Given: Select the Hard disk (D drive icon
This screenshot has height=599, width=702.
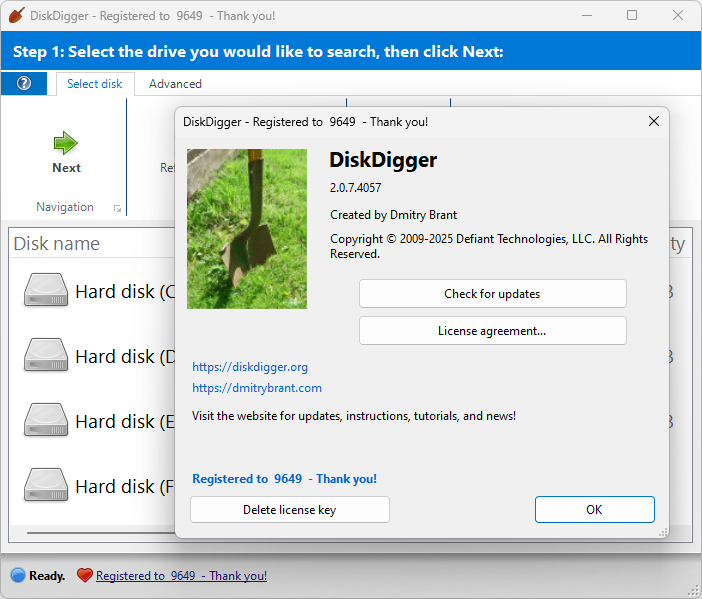Looking at the screenshot, I should 46,355.
